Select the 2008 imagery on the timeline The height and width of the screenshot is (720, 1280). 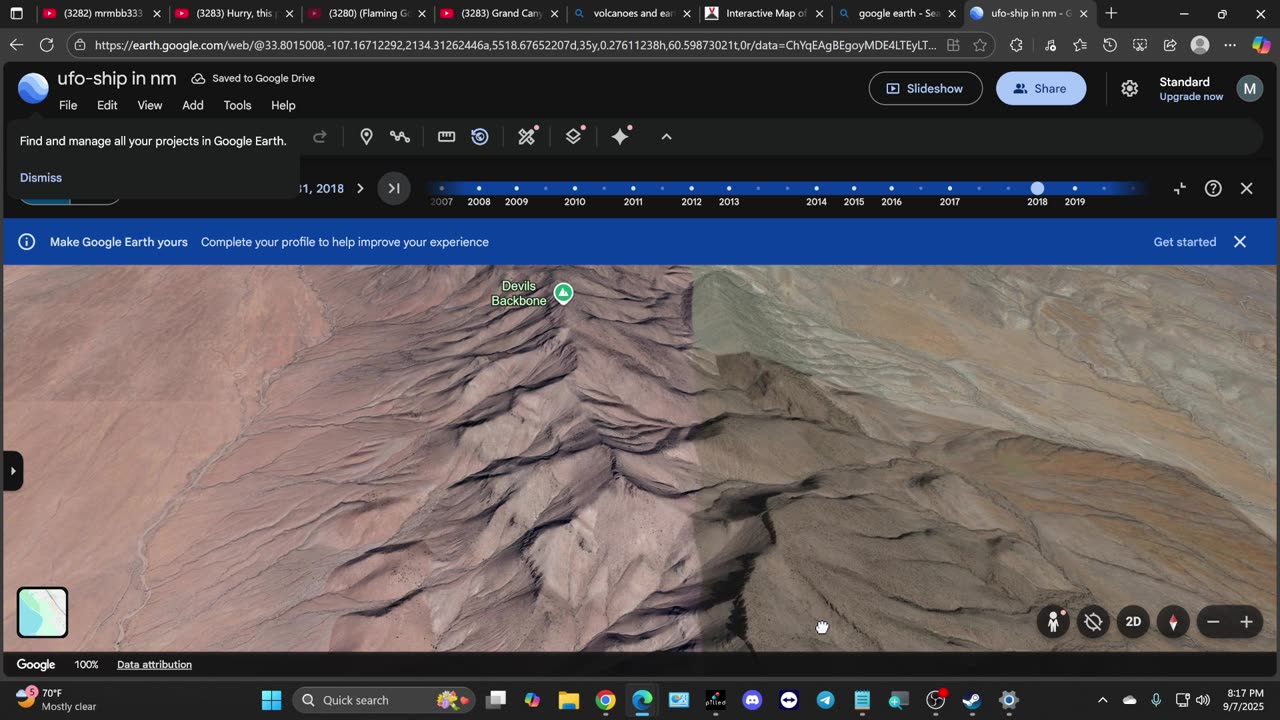[x=479, y=188]
